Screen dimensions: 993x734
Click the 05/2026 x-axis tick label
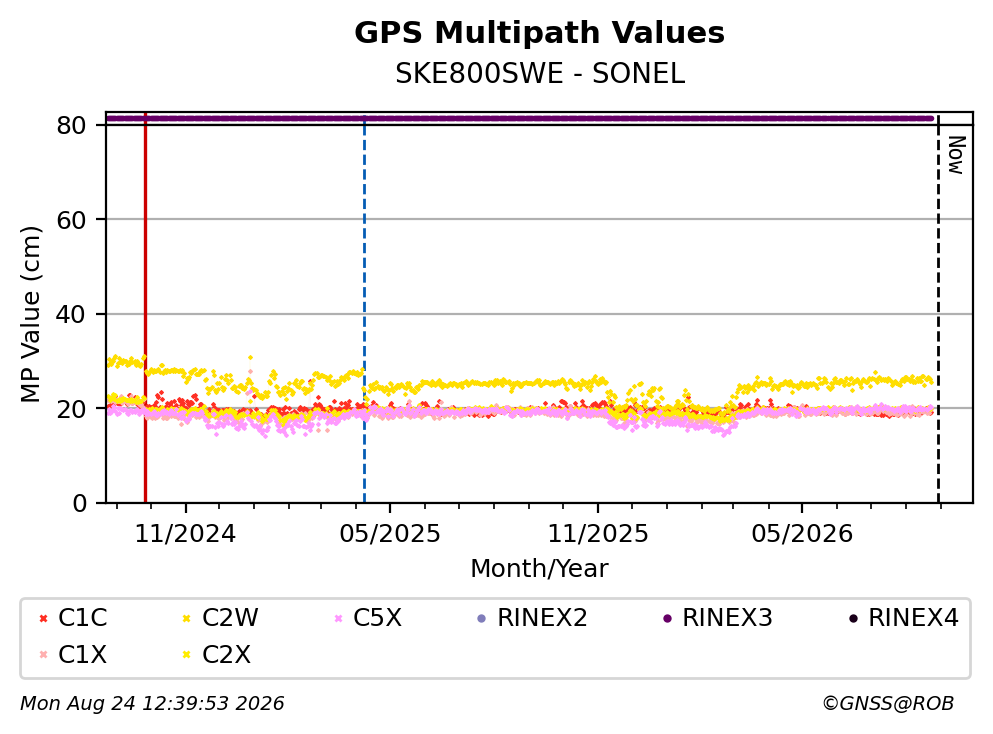coord(802,534)
